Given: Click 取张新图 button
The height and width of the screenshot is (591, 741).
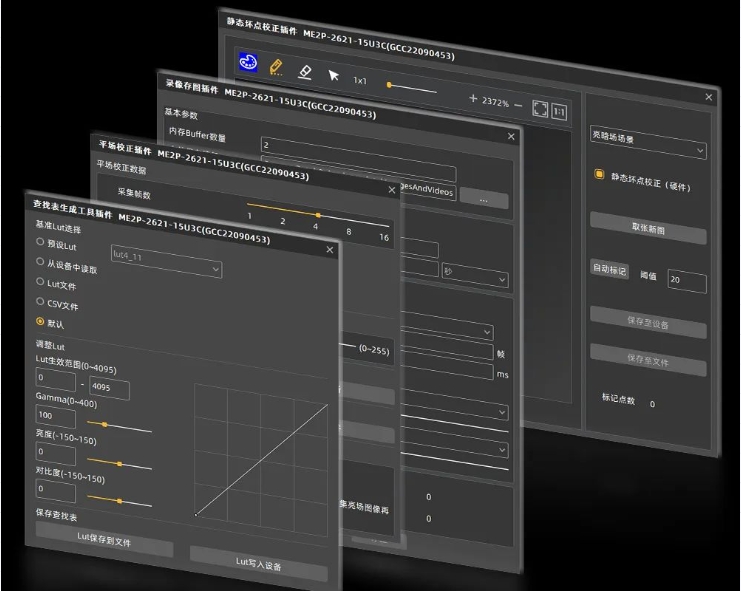Looking at the screenshot, I should coord(648,228).
